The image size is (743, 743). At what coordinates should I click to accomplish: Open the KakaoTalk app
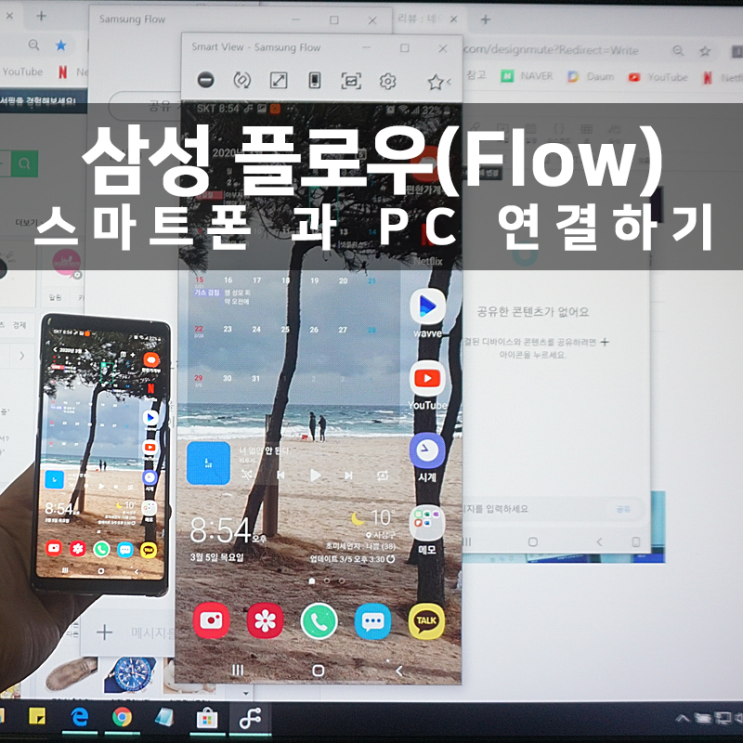click(426, 621)
